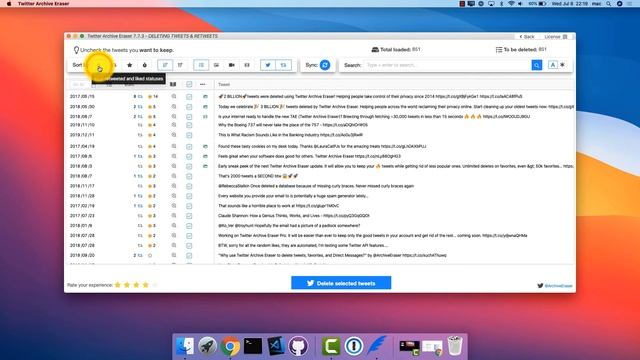Uncheck the 2017/04/19 cookies tweet checkbox

[189, 146]
